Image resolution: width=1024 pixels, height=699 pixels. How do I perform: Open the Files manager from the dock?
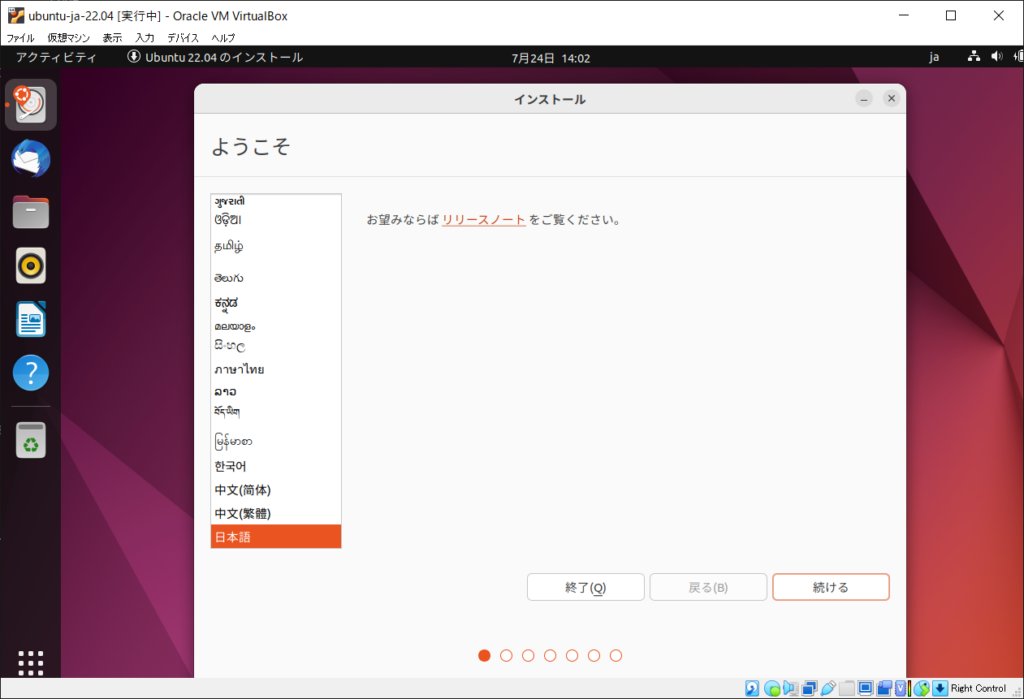coord(31,212)
